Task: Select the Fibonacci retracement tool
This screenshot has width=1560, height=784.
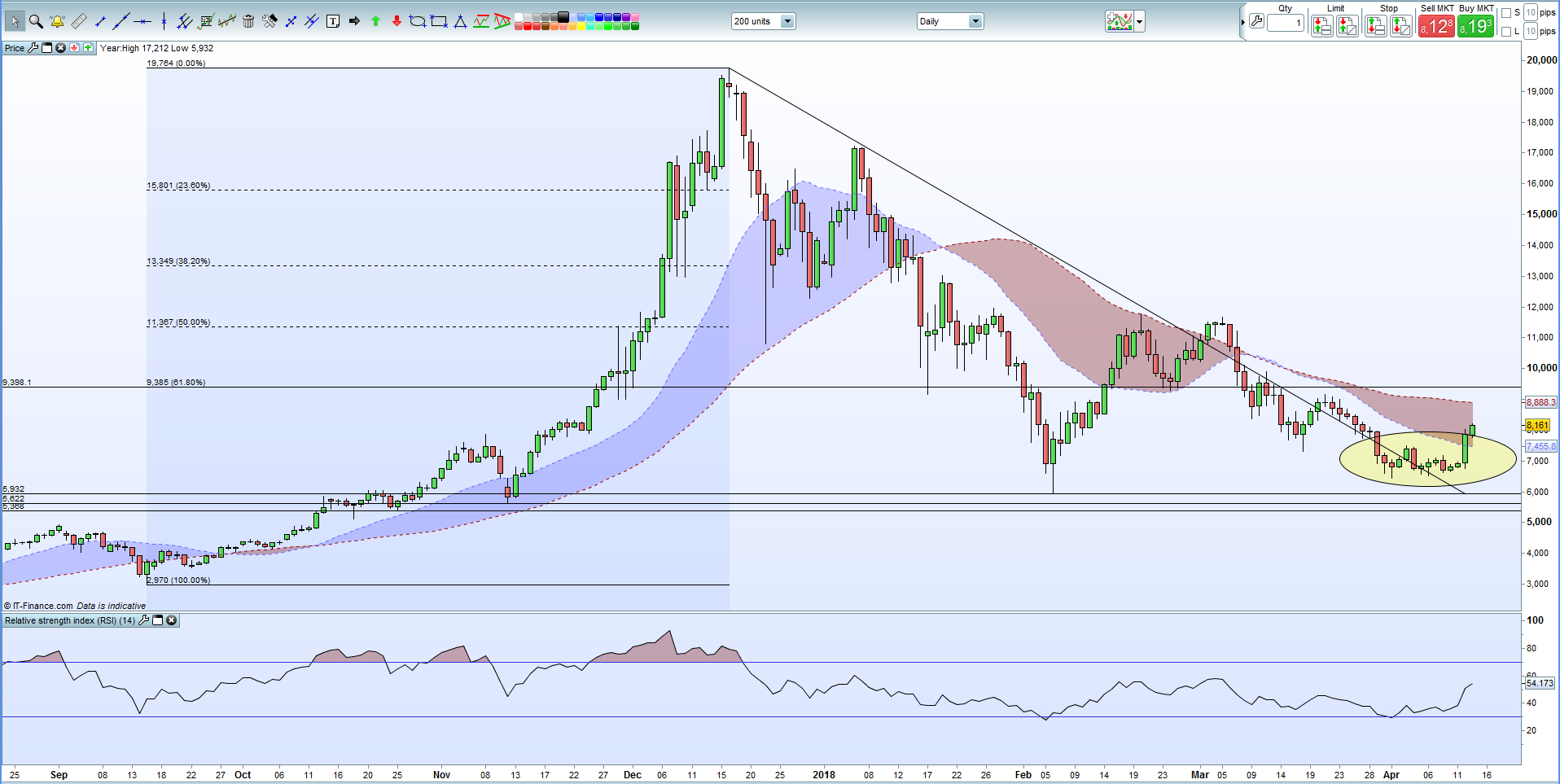Action: [x=206, y=21]
